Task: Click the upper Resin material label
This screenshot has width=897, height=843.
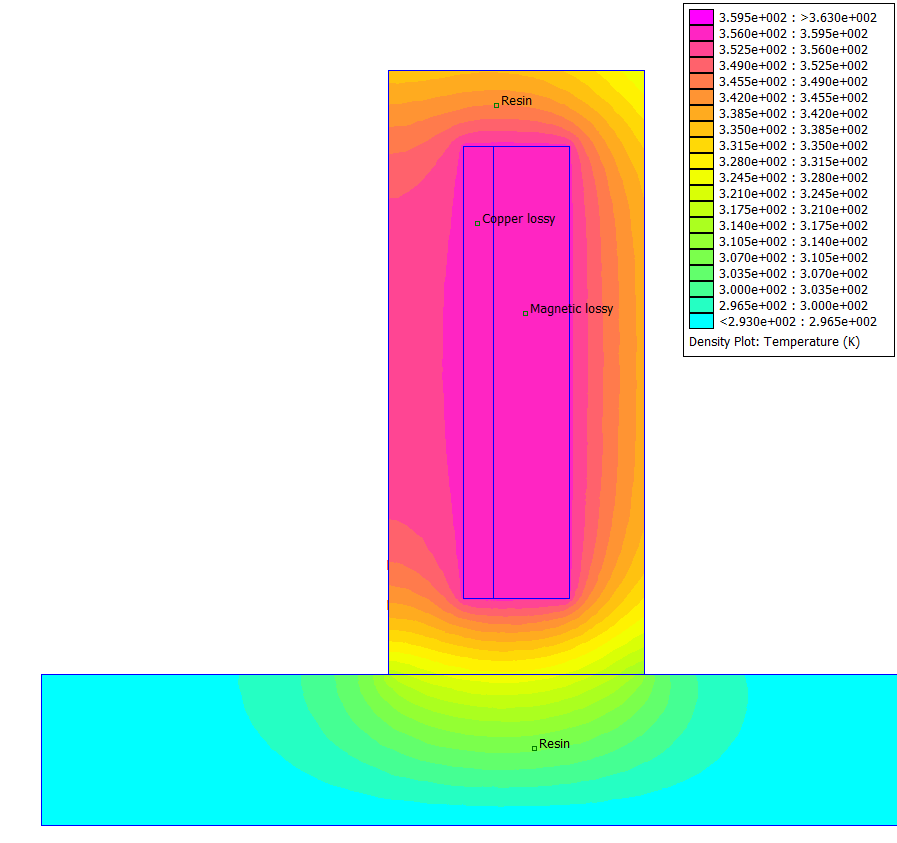Action: point(517,100)
